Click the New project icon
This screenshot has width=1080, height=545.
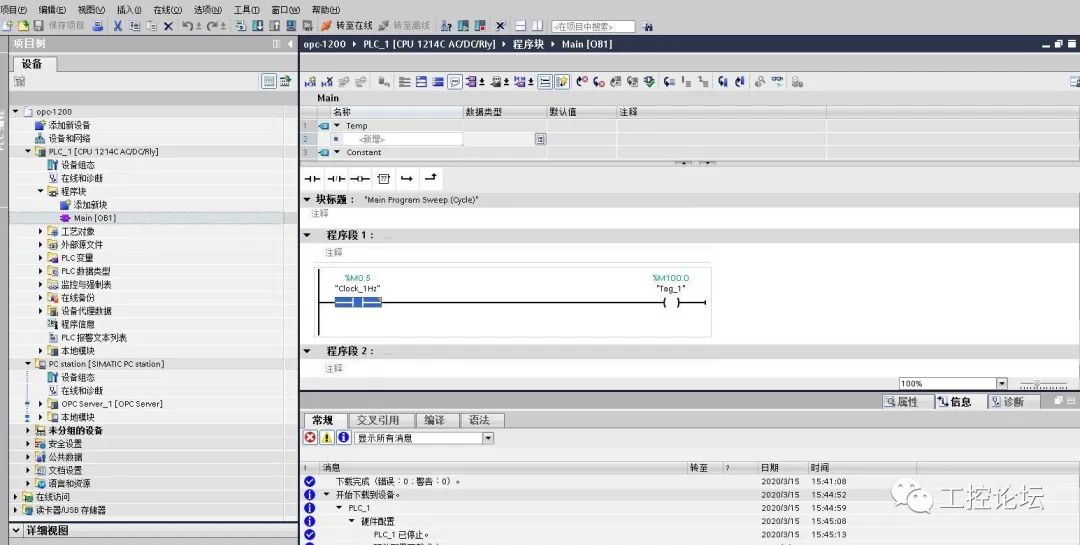pos(7,26)
